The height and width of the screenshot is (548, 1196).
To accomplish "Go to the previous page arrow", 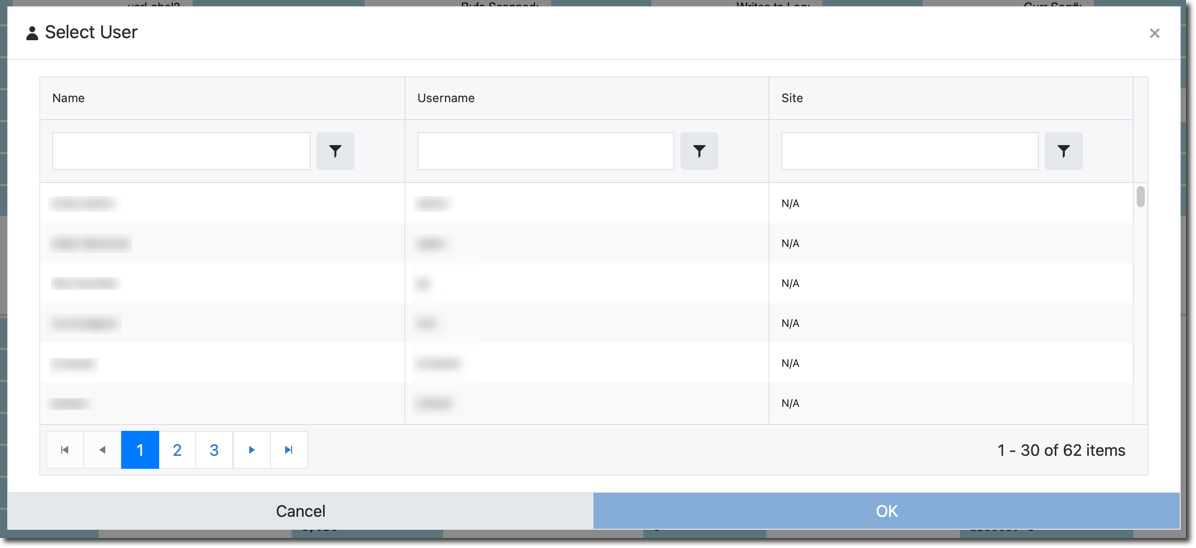I will tap(102, 450).
